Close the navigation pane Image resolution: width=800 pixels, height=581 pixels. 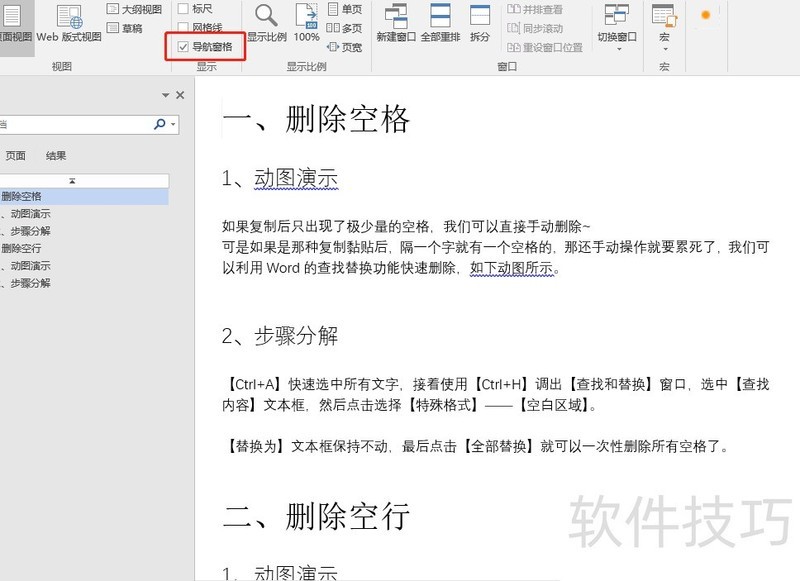pyautogui.click(x=180, y=95)
